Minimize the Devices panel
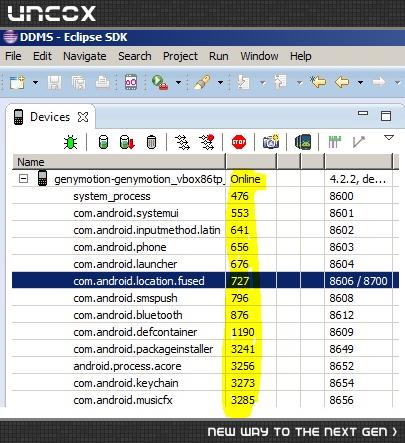This screenshot has height=443, width=405. (x=363, y=113)
